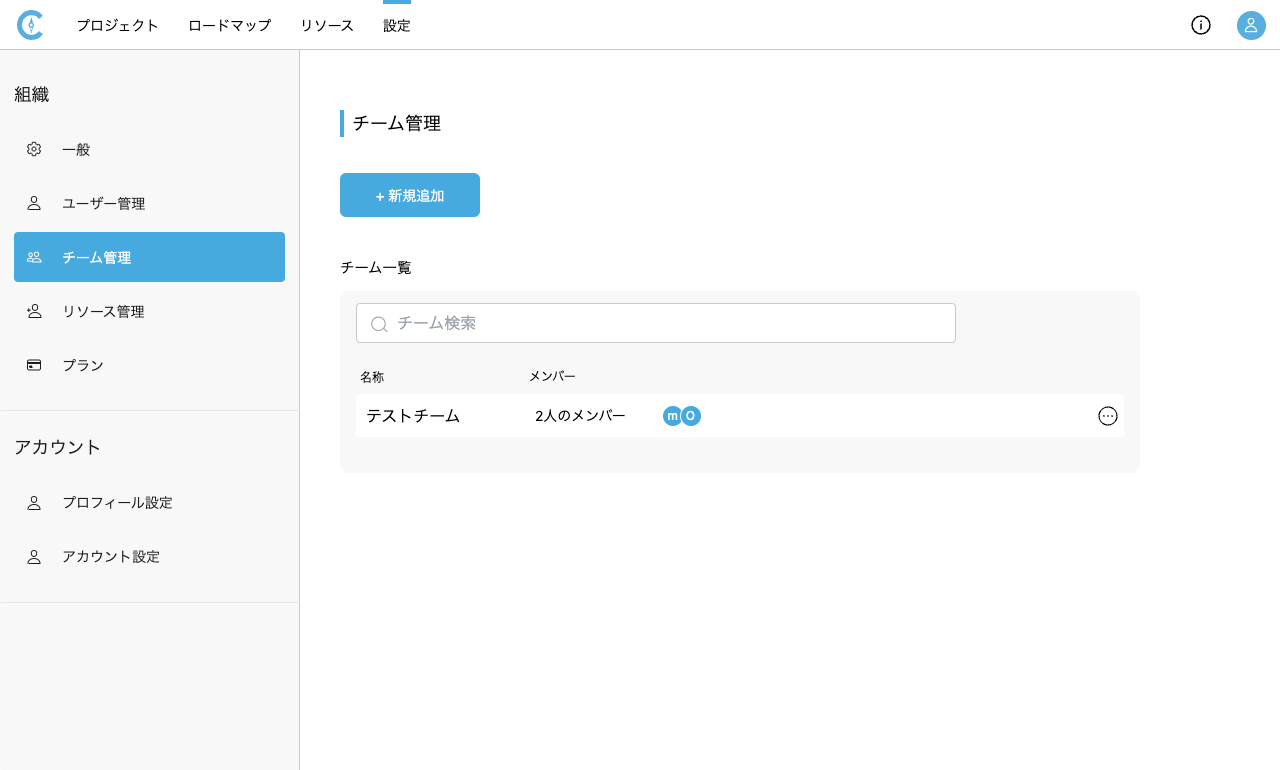Click the 'm' member avatar
The image size is (1280, 770).
[x=672, y=416]
